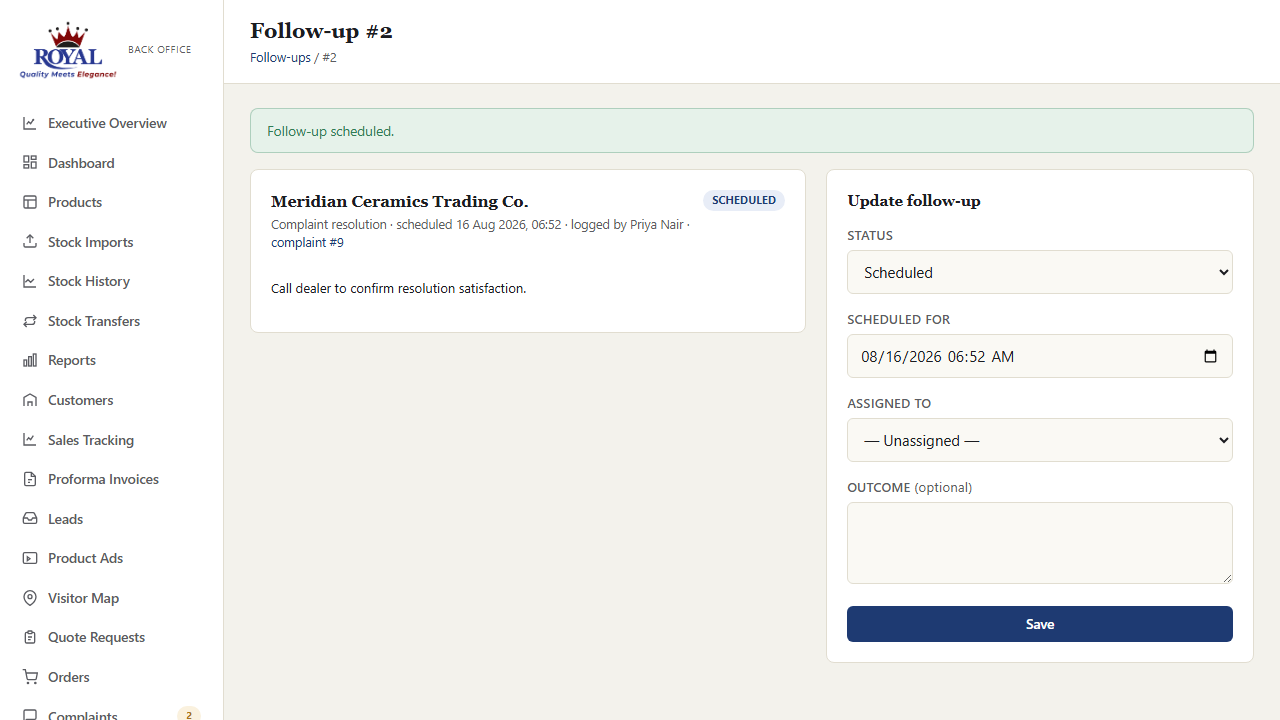Click the Executive Overview chart icon
1280x720 pixels.
tap(30, 123)
